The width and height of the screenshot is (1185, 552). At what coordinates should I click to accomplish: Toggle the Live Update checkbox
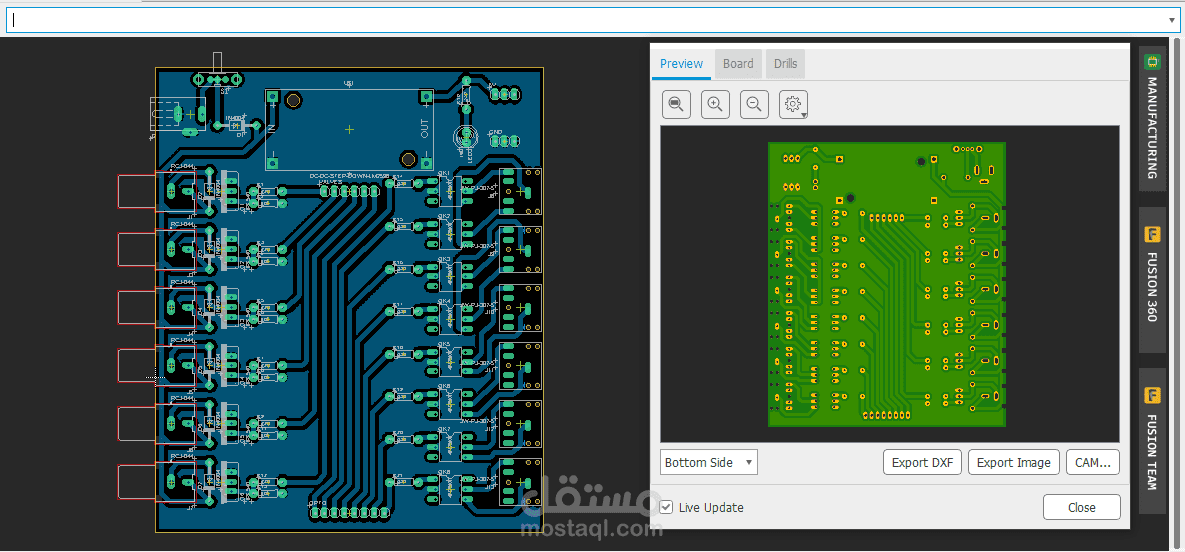[666, 507]
